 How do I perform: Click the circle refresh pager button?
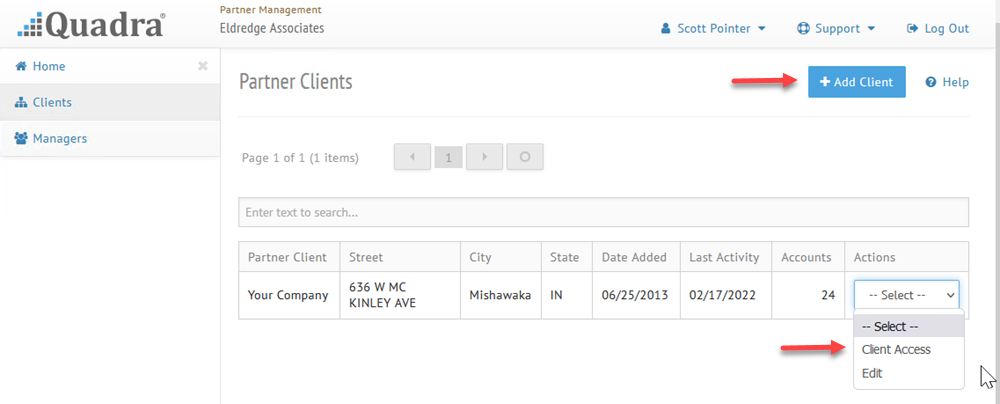(x=525, y=157)
